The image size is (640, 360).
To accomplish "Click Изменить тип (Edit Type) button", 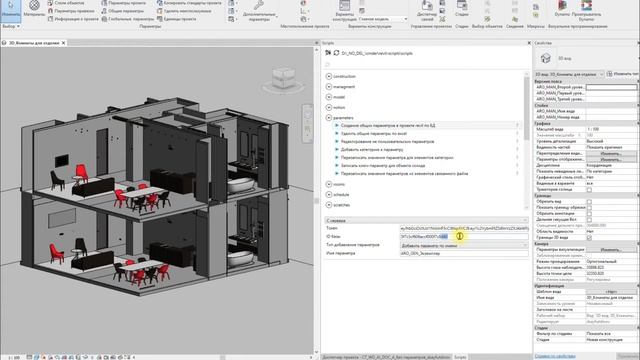I will [x=622, y=74].
